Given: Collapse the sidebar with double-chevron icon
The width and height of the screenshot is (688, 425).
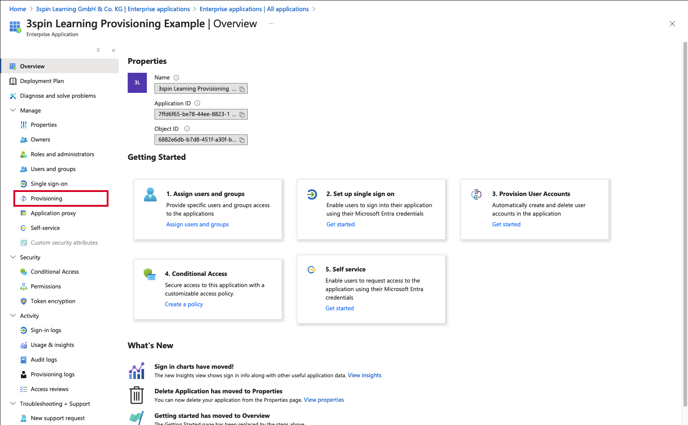Looking at the screenshot, I should pos(113,50).
